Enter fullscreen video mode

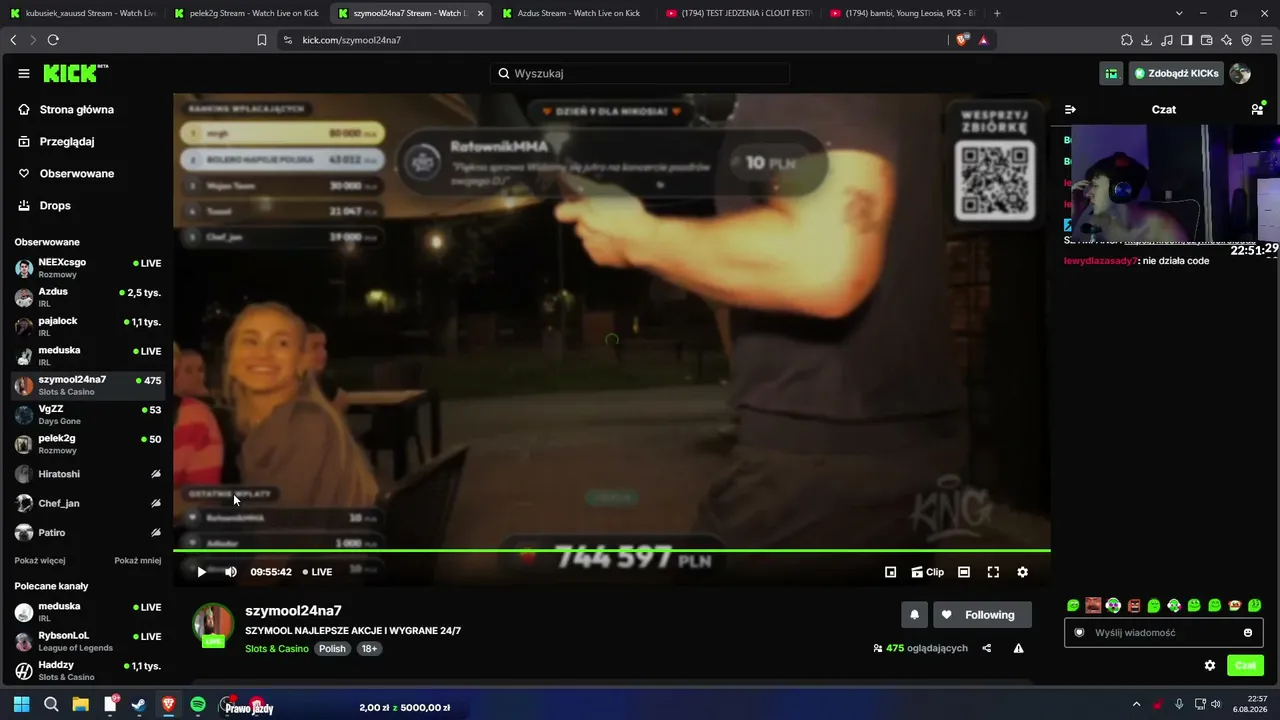[993, 572]
